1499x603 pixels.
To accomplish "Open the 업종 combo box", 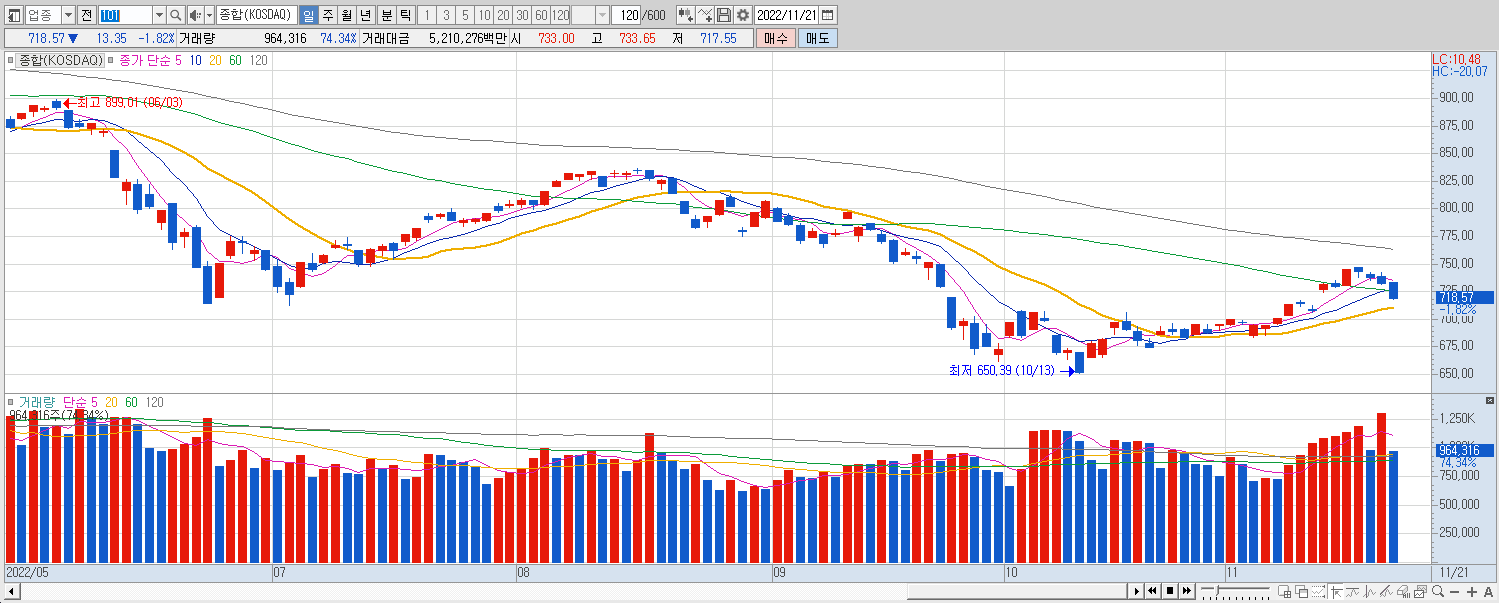I will (x=50, y=15).
